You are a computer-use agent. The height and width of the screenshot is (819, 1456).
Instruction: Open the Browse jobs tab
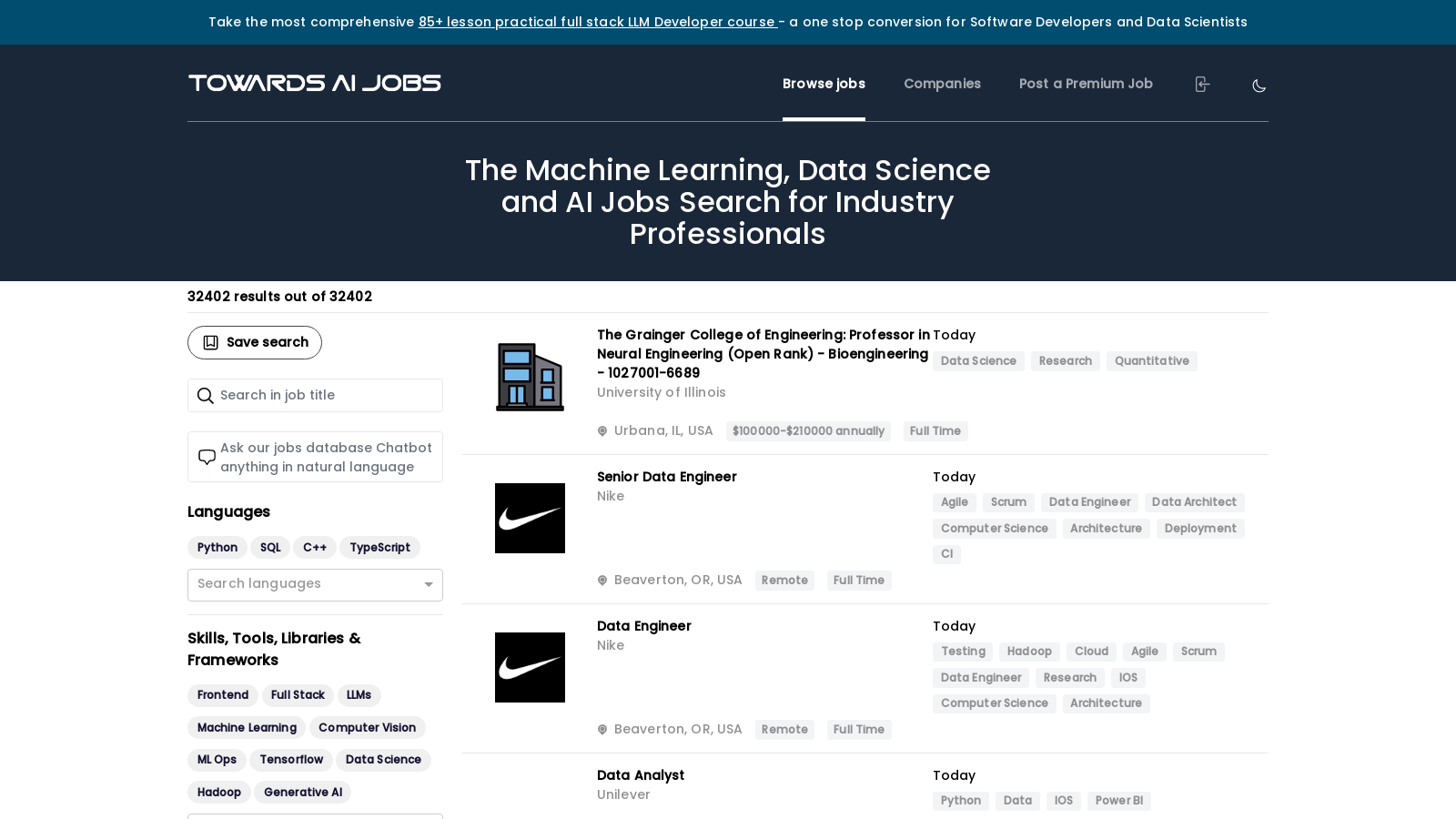824,84
